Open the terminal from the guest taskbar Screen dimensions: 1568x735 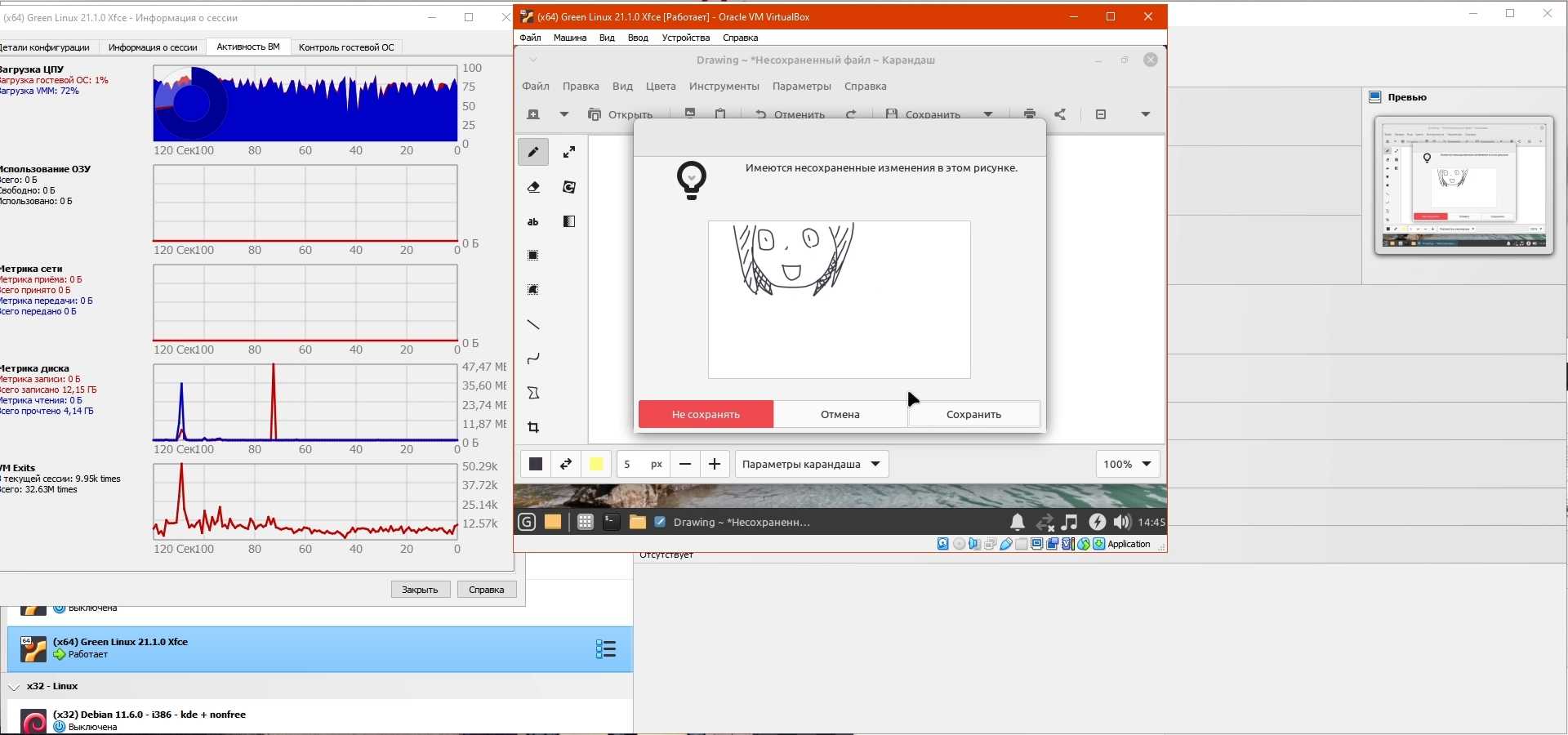611,523
